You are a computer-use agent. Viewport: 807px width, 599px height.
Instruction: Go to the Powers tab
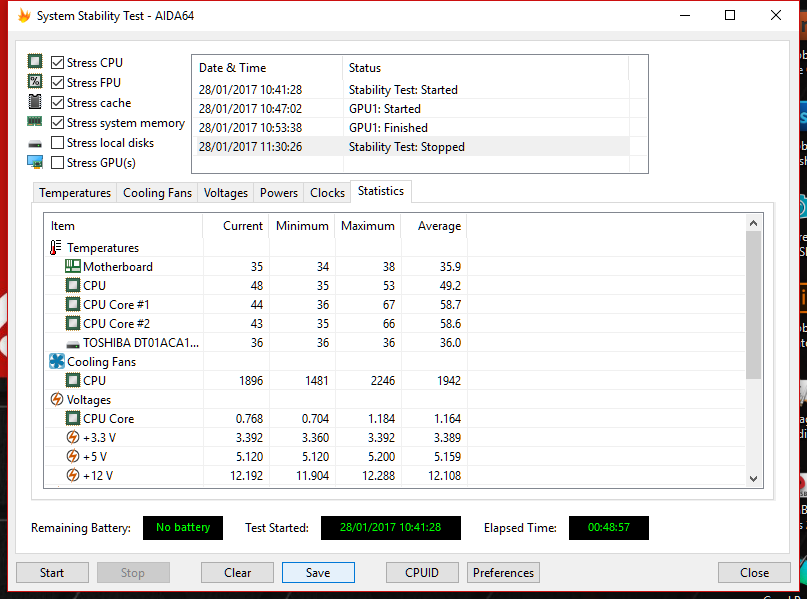click(x=278, y=193)
